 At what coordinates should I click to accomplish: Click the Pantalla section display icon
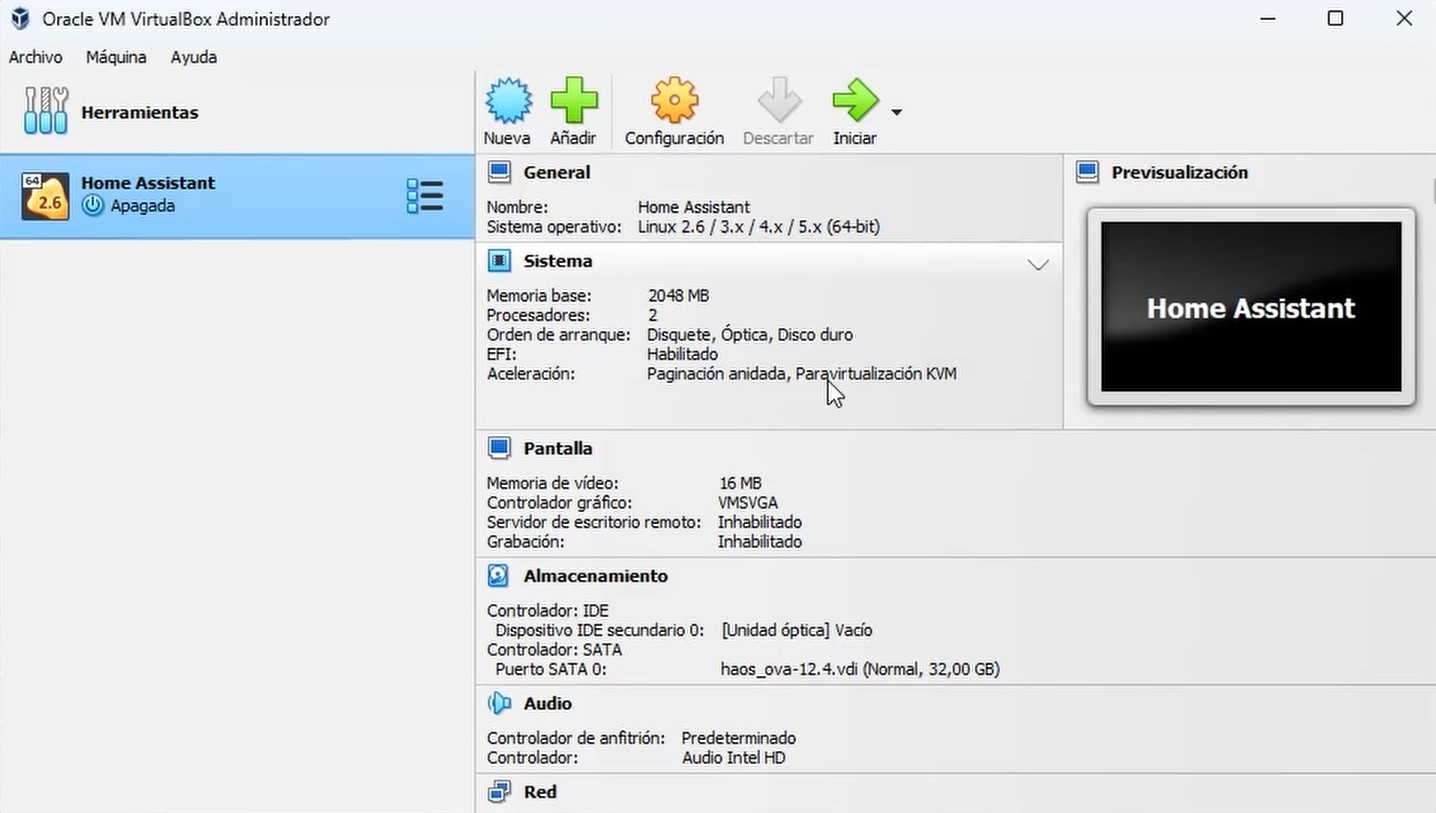click(499, 447)
